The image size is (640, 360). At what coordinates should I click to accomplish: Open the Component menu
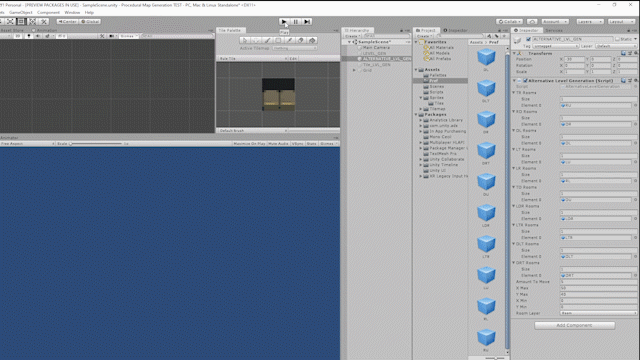tap(48, 13)
